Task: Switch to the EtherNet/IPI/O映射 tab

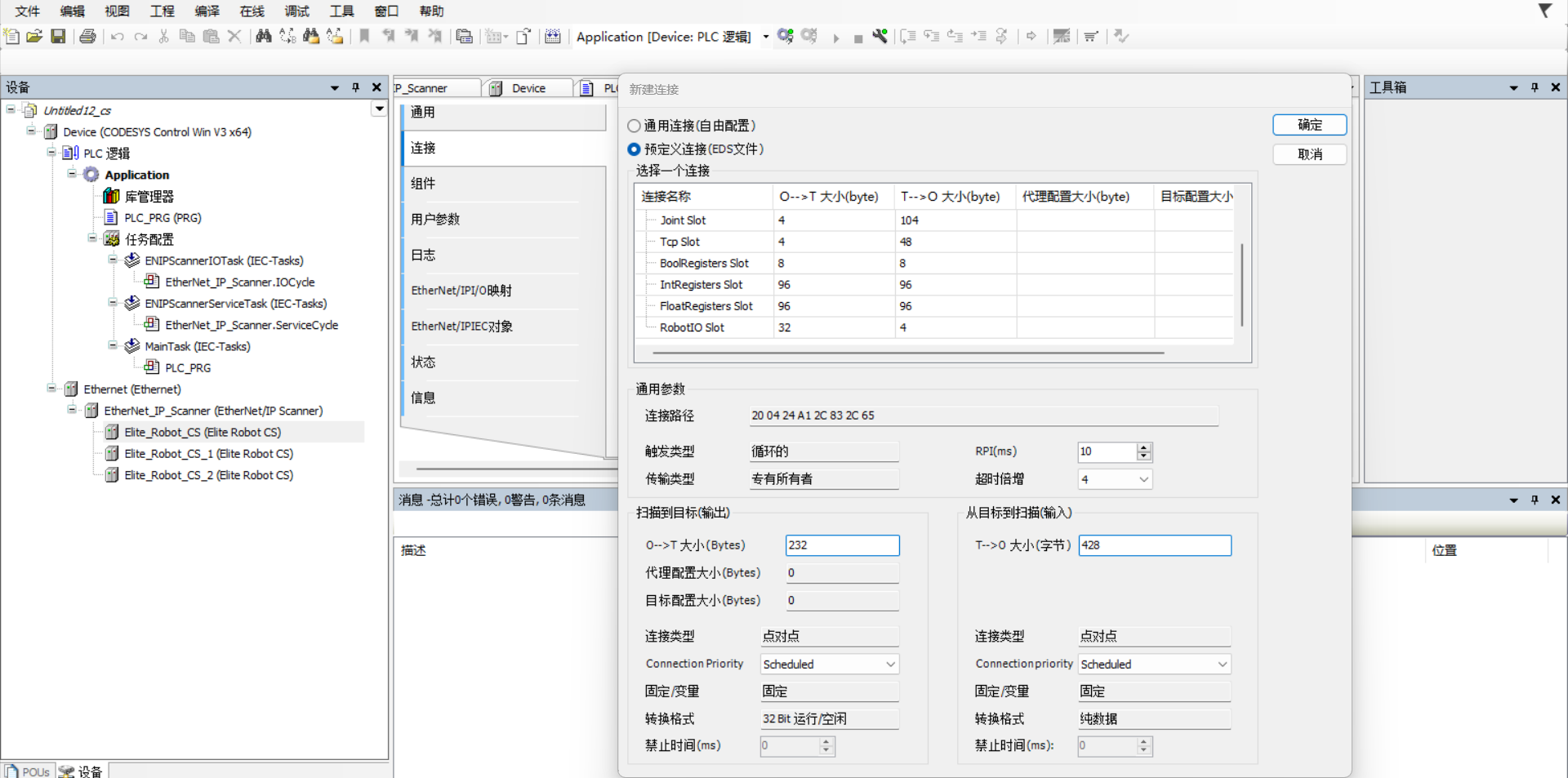Action: pyautogui.click(x=461, y=291)
